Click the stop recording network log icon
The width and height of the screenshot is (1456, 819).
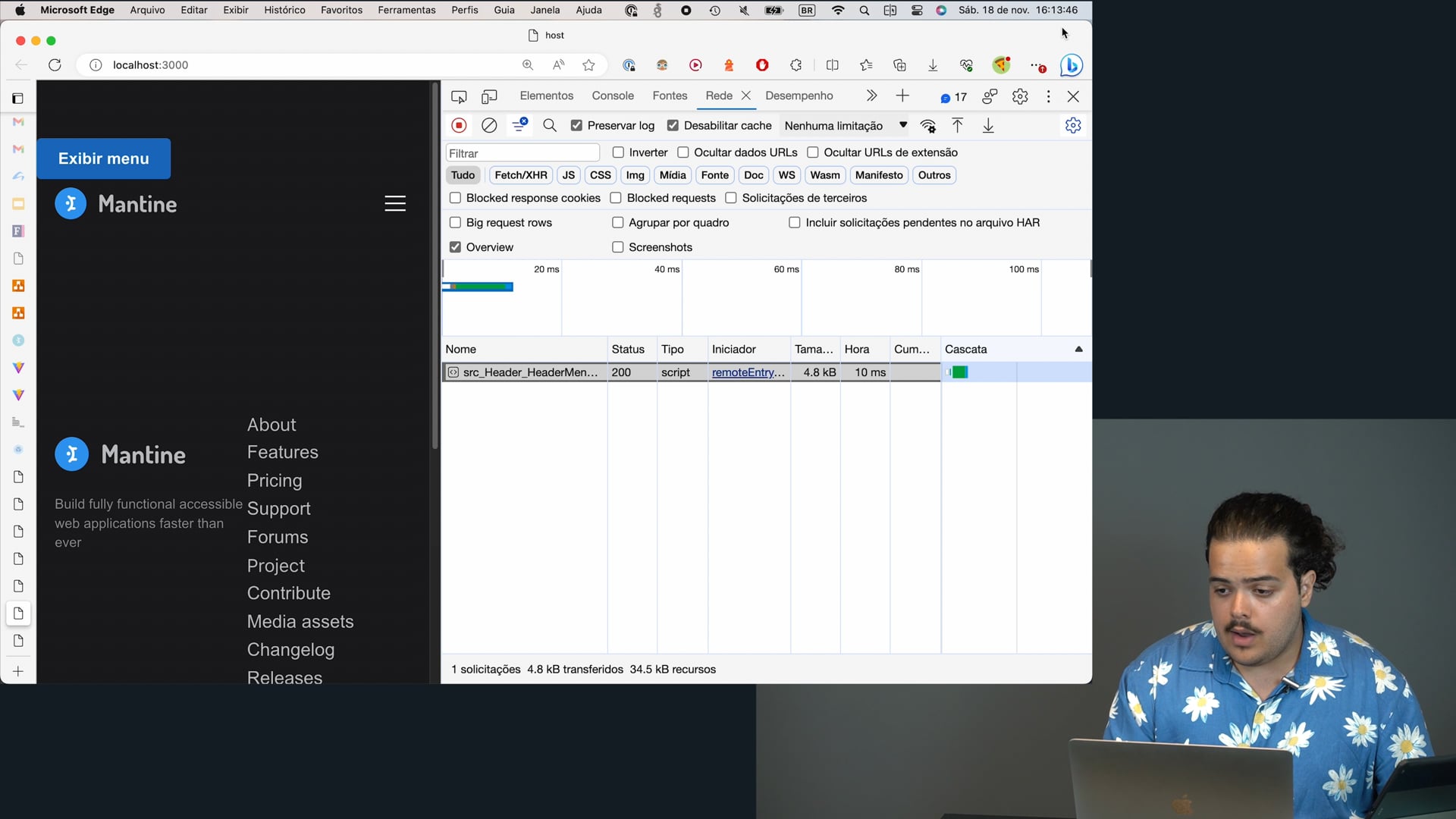tap(459, 125)
